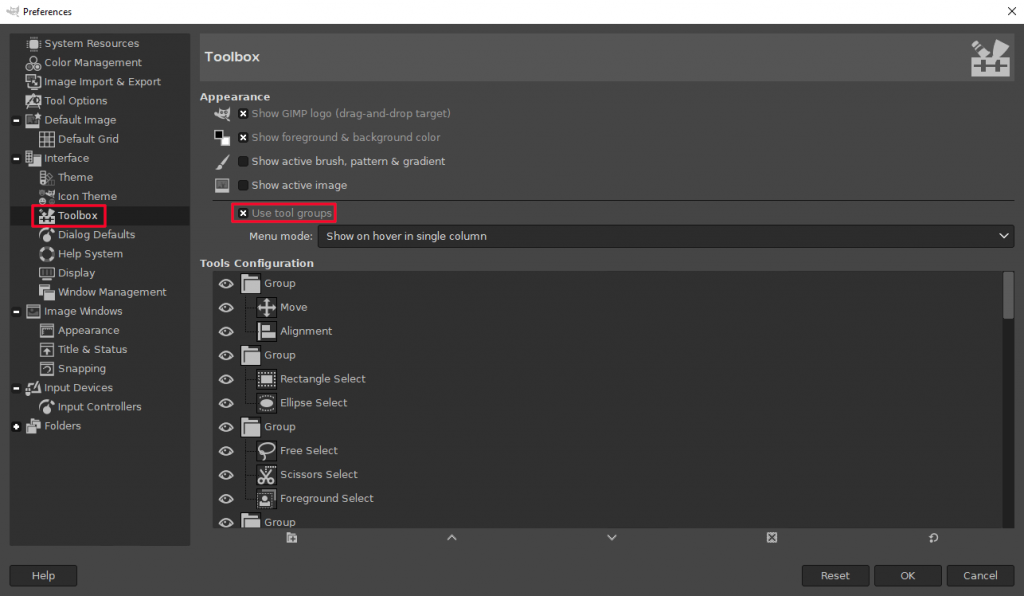Viewport: 1024px width, 596px height.
Task: Move selected tool down
Action: [x=612, y=538]
